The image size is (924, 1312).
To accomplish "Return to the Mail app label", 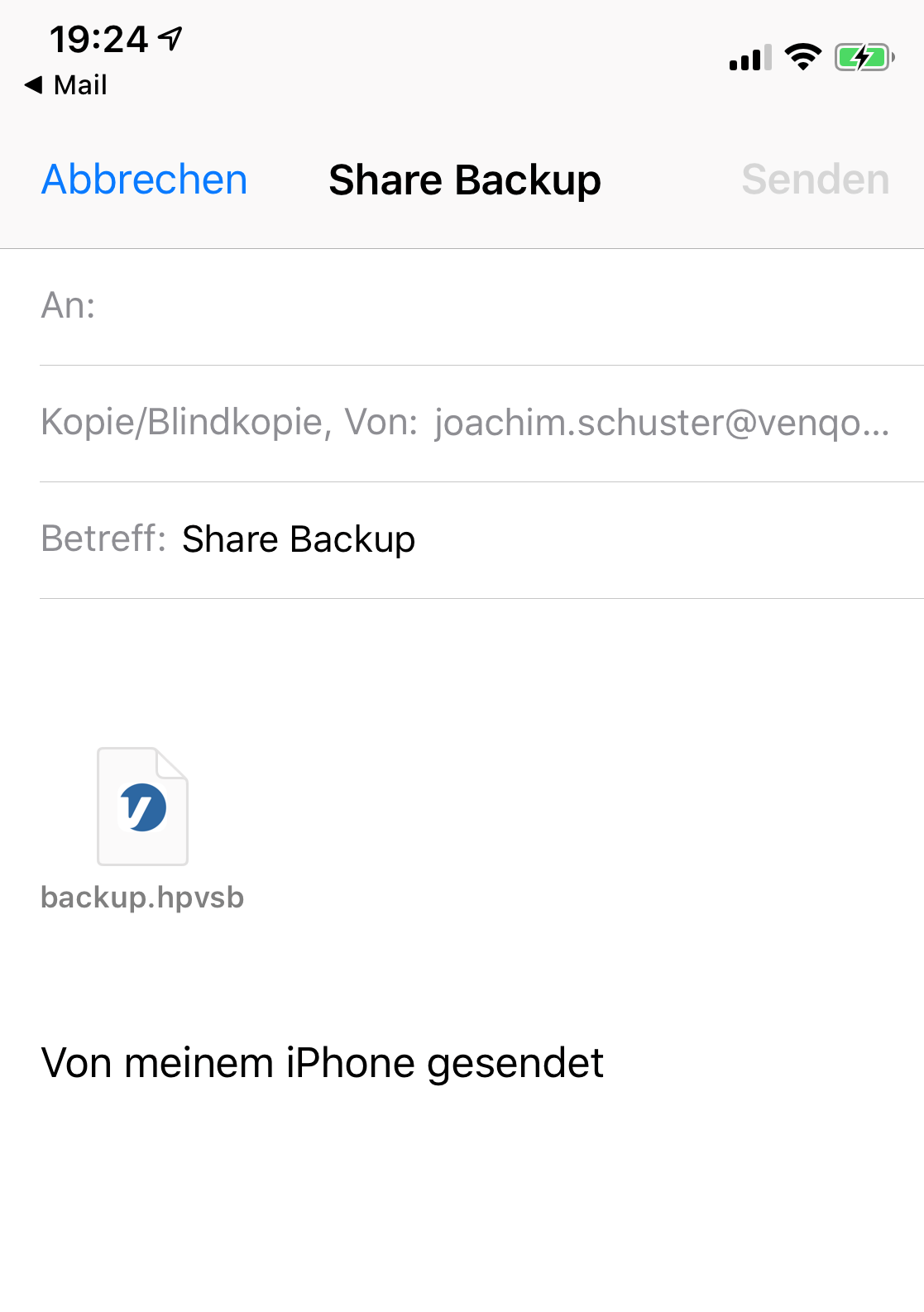I will coord(80,84).
